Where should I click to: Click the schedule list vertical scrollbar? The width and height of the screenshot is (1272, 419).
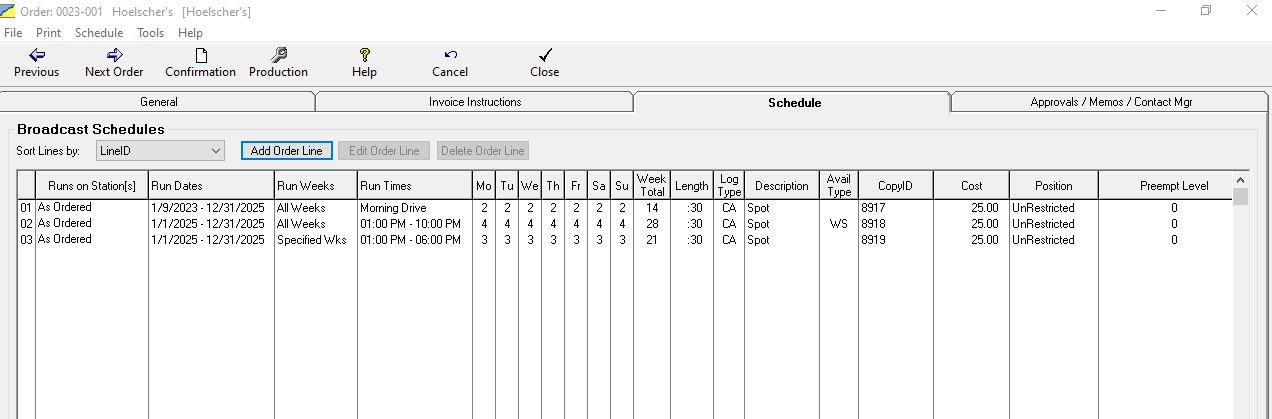1240,300
